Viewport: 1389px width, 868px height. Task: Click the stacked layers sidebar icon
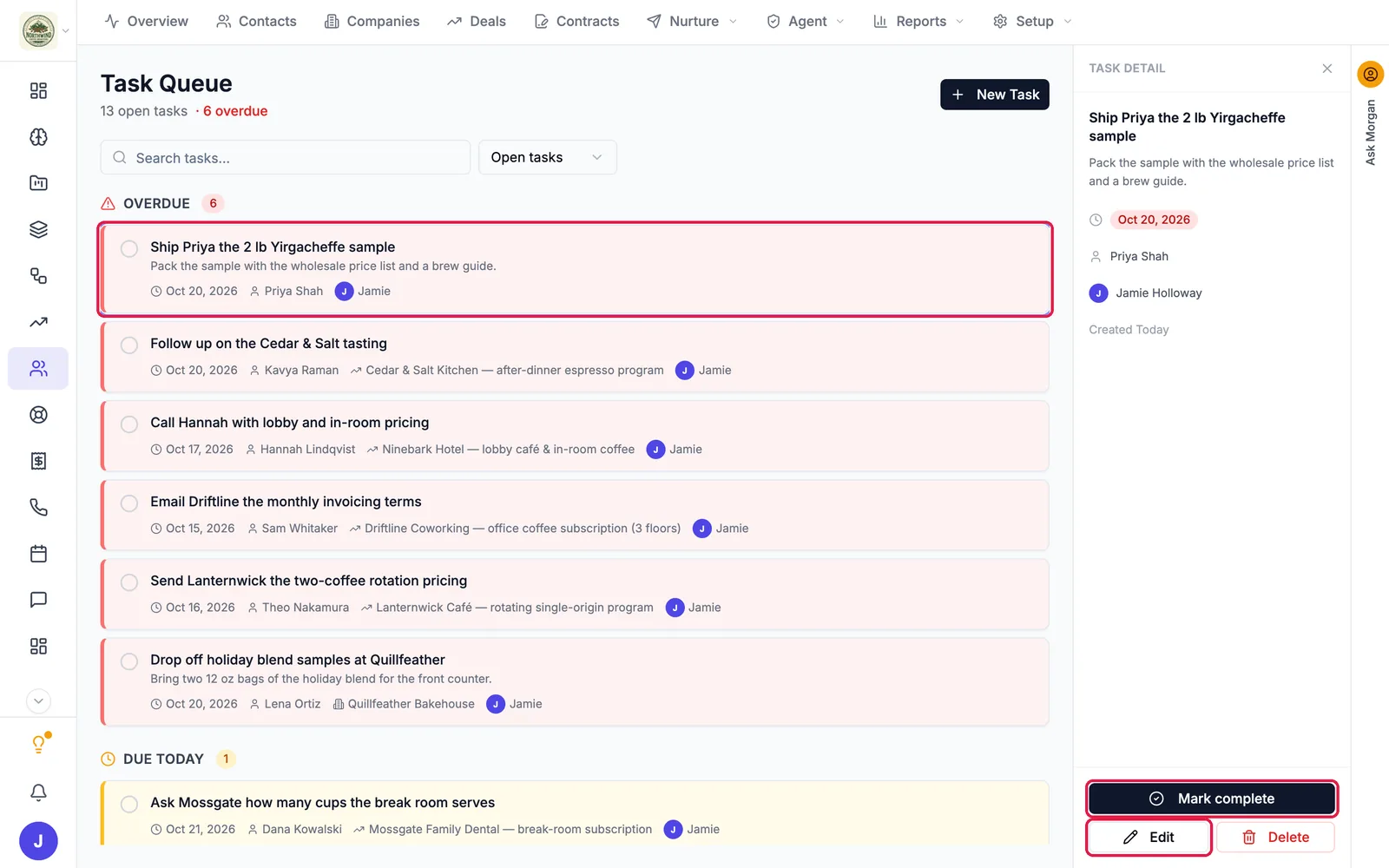(38, 230)
